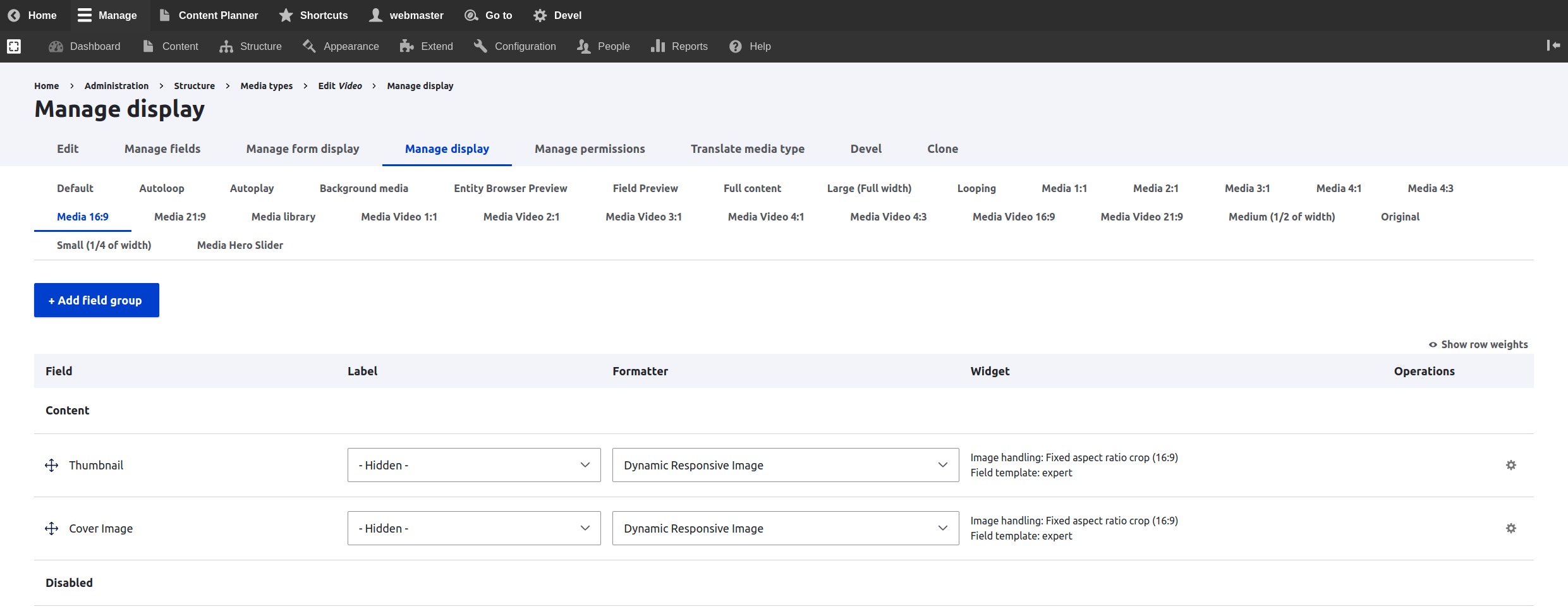The image size is (1568, 616).
Task: Expand the Thumbnail label dropdown
Action: pyautogui.click(x=473, y=465)
